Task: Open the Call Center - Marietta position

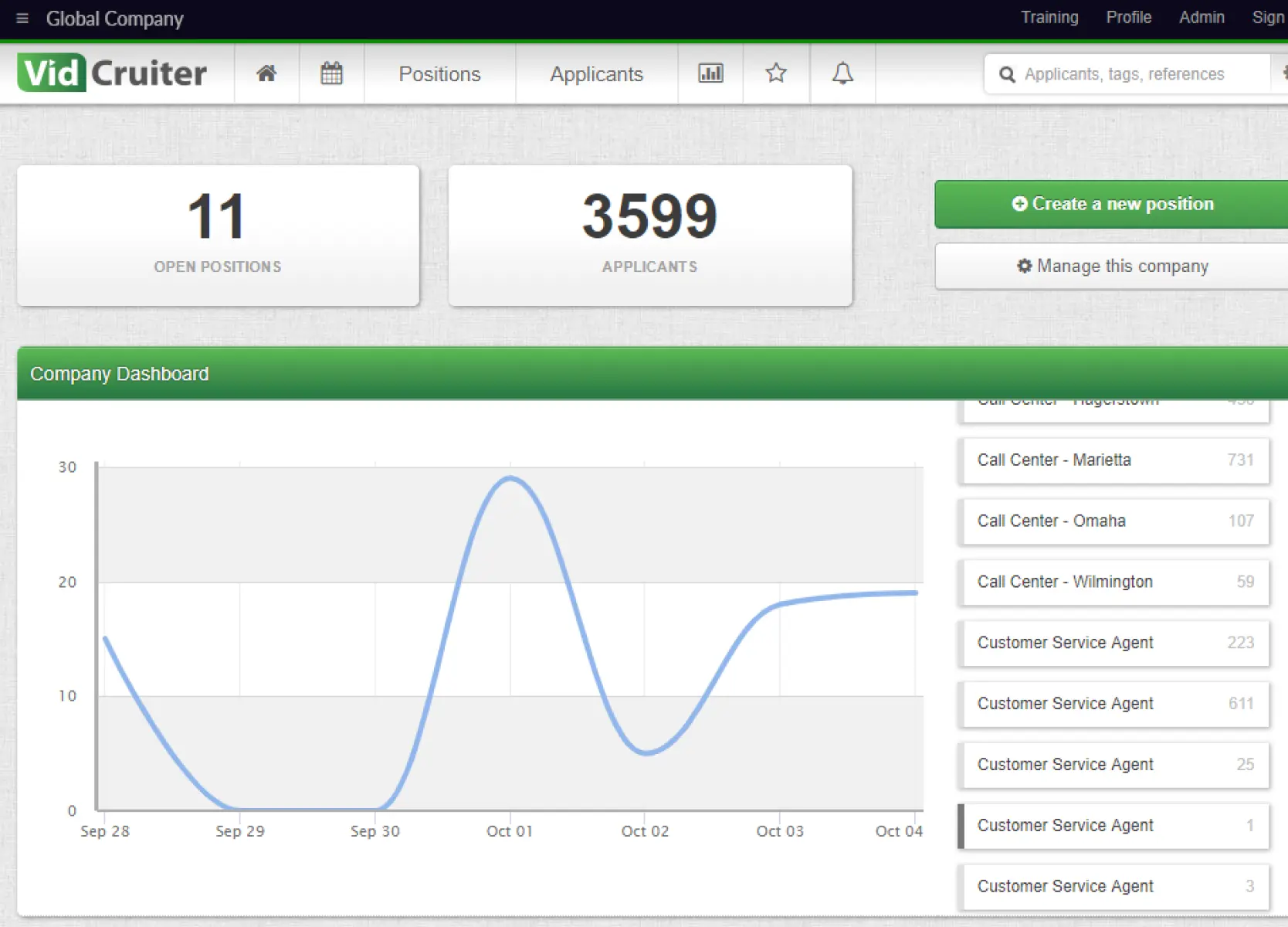Action: [x=1113, y=460]
